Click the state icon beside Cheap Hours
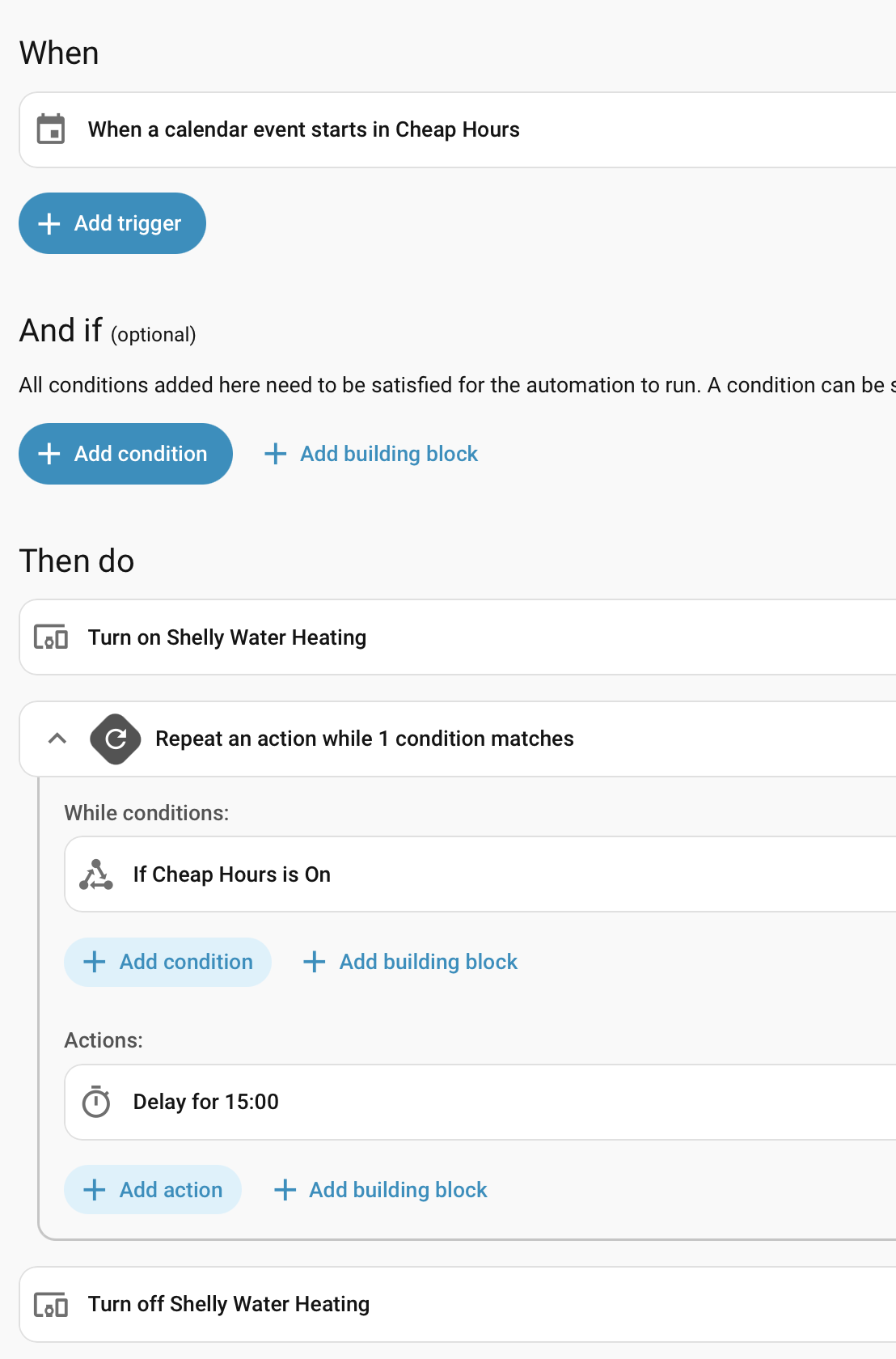 click(96, 874)
